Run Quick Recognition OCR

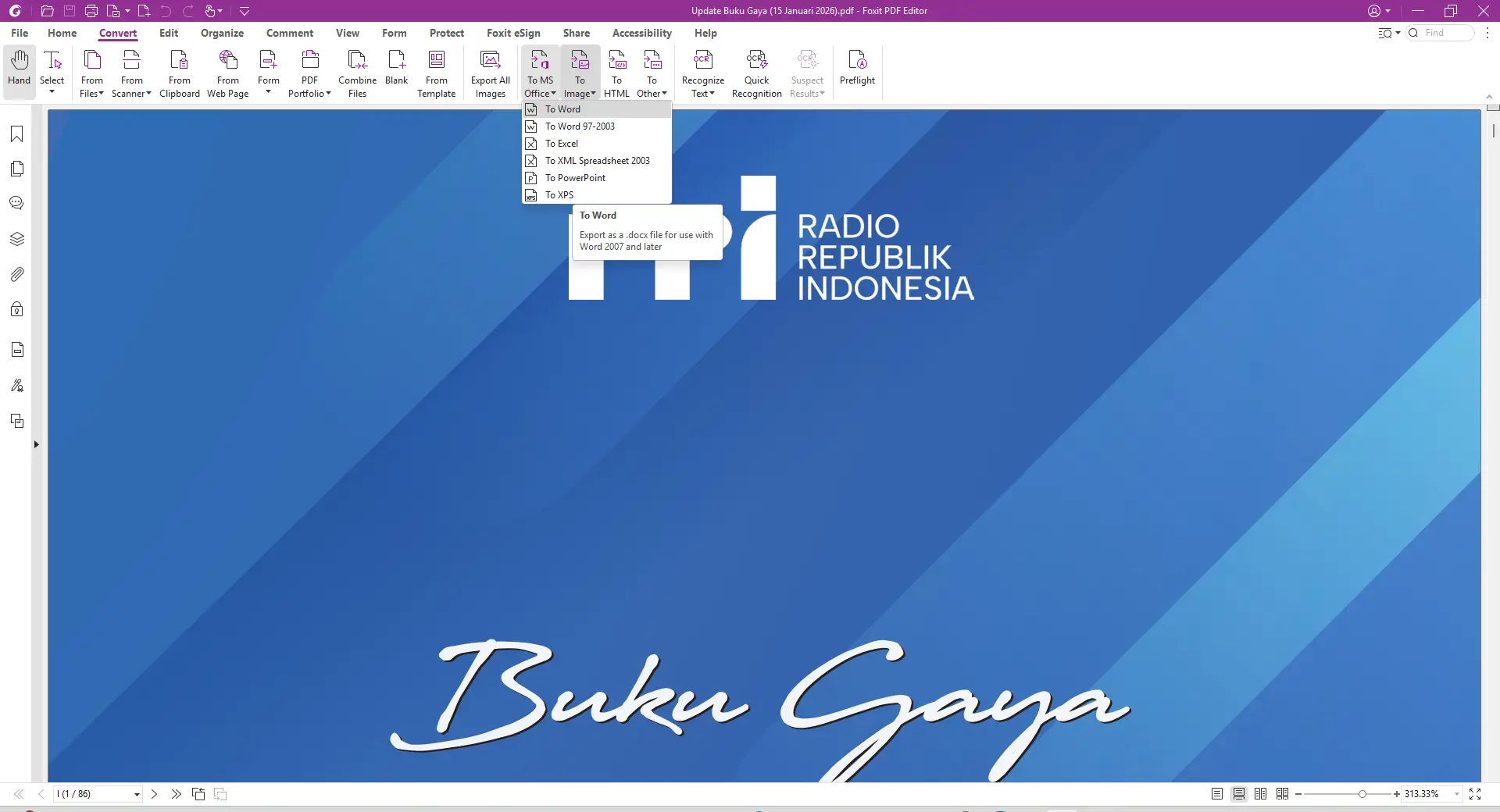[757, 73]
